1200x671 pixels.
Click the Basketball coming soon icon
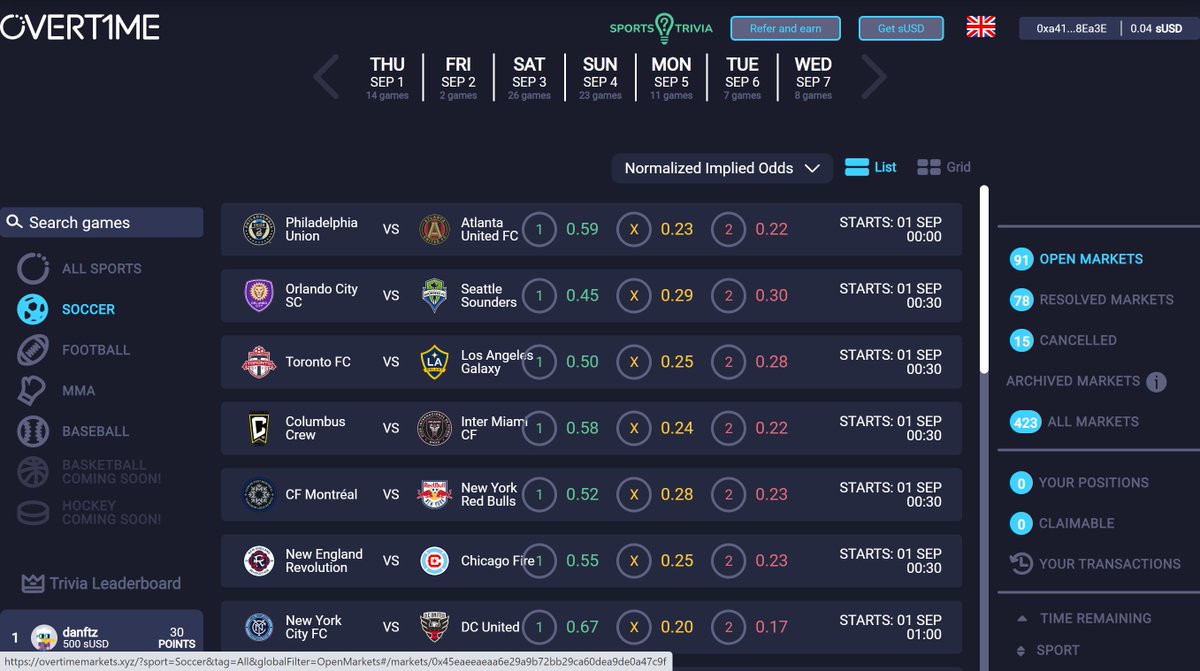[33, 472]
